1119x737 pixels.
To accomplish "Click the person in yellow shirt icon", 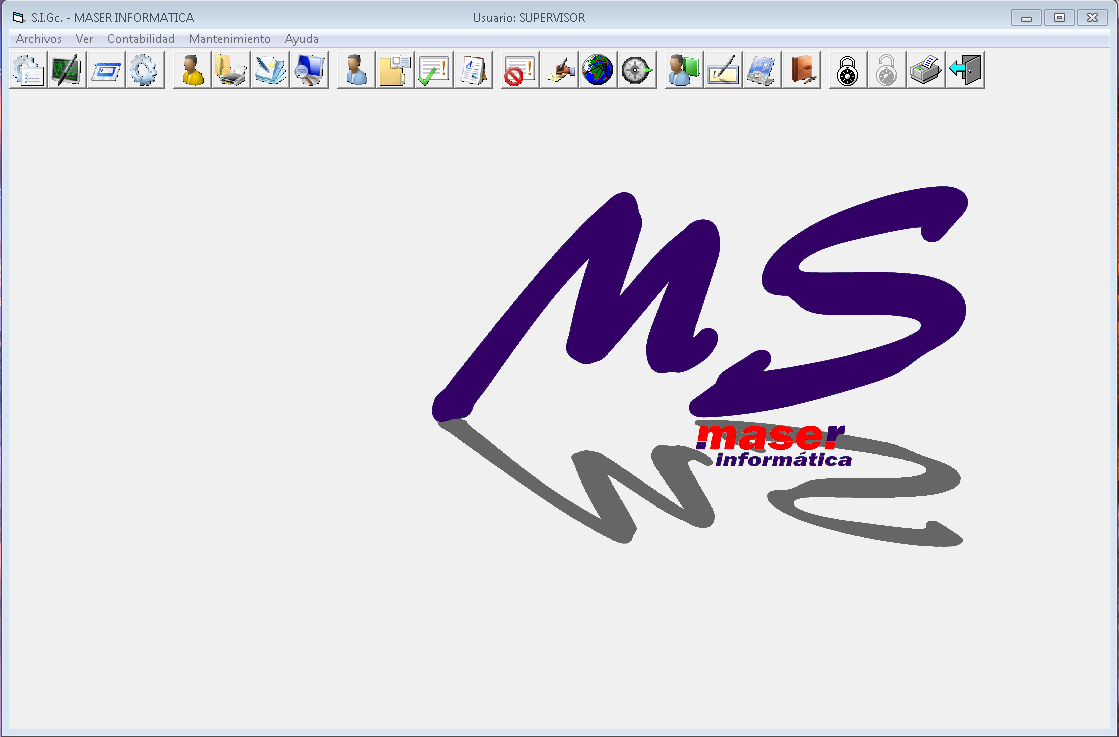I will 192,70.
